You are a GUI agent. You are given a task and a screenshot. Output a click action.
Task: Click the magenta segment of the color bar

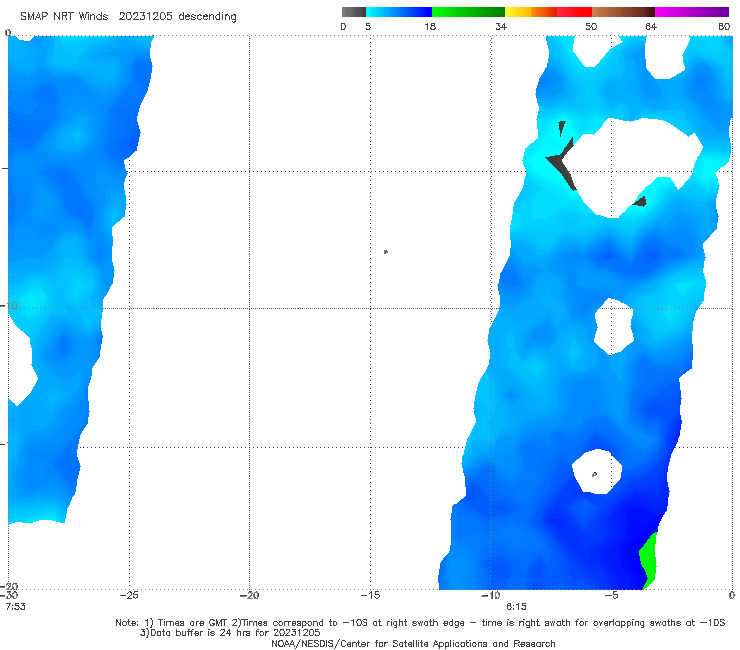click(x=692, y=12)
